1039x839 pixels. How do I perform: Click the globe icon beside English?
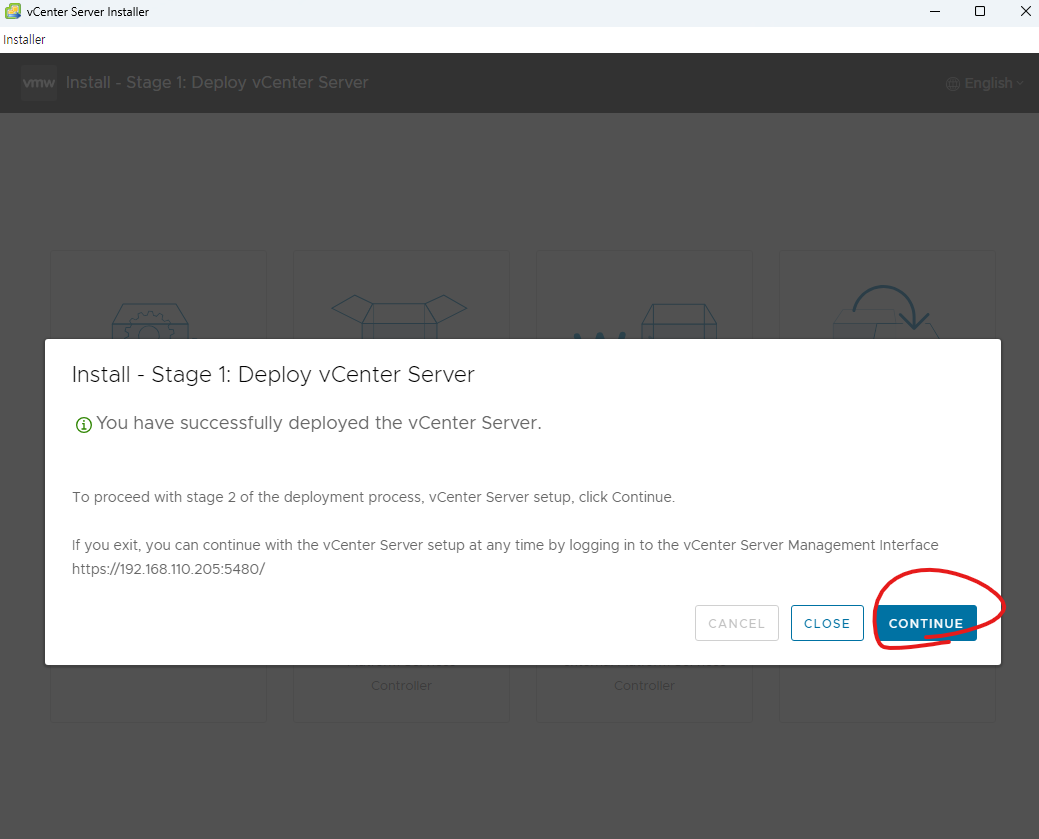953,84
